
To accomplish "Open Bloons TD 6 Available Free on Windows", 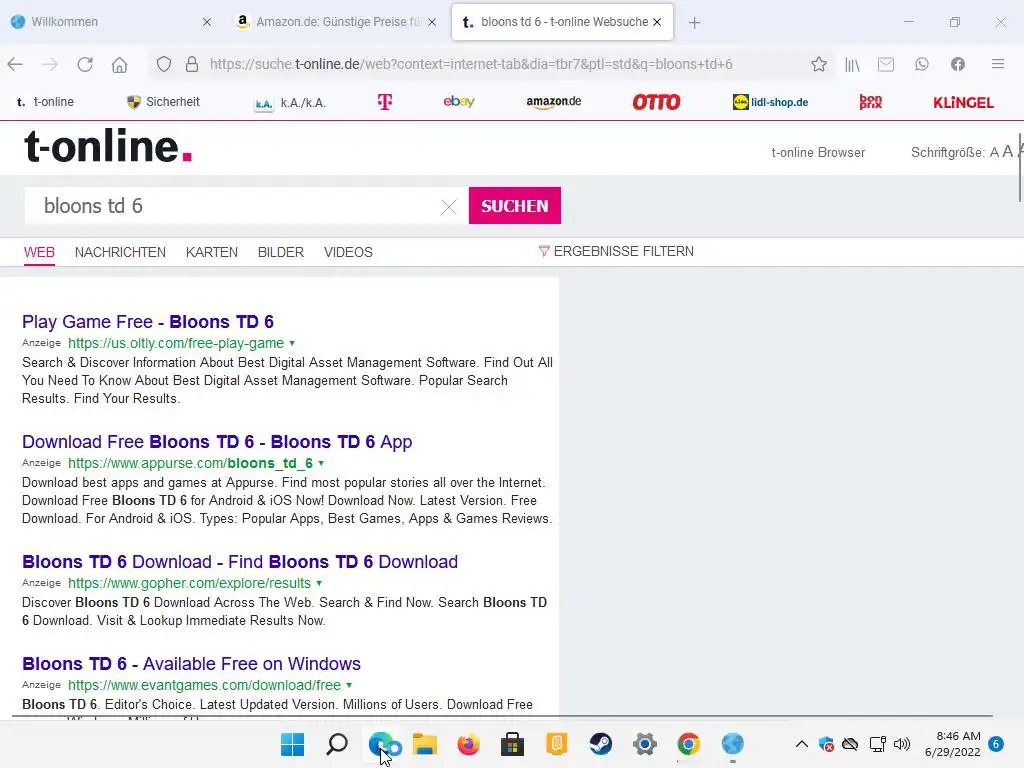I will [191, 664].
